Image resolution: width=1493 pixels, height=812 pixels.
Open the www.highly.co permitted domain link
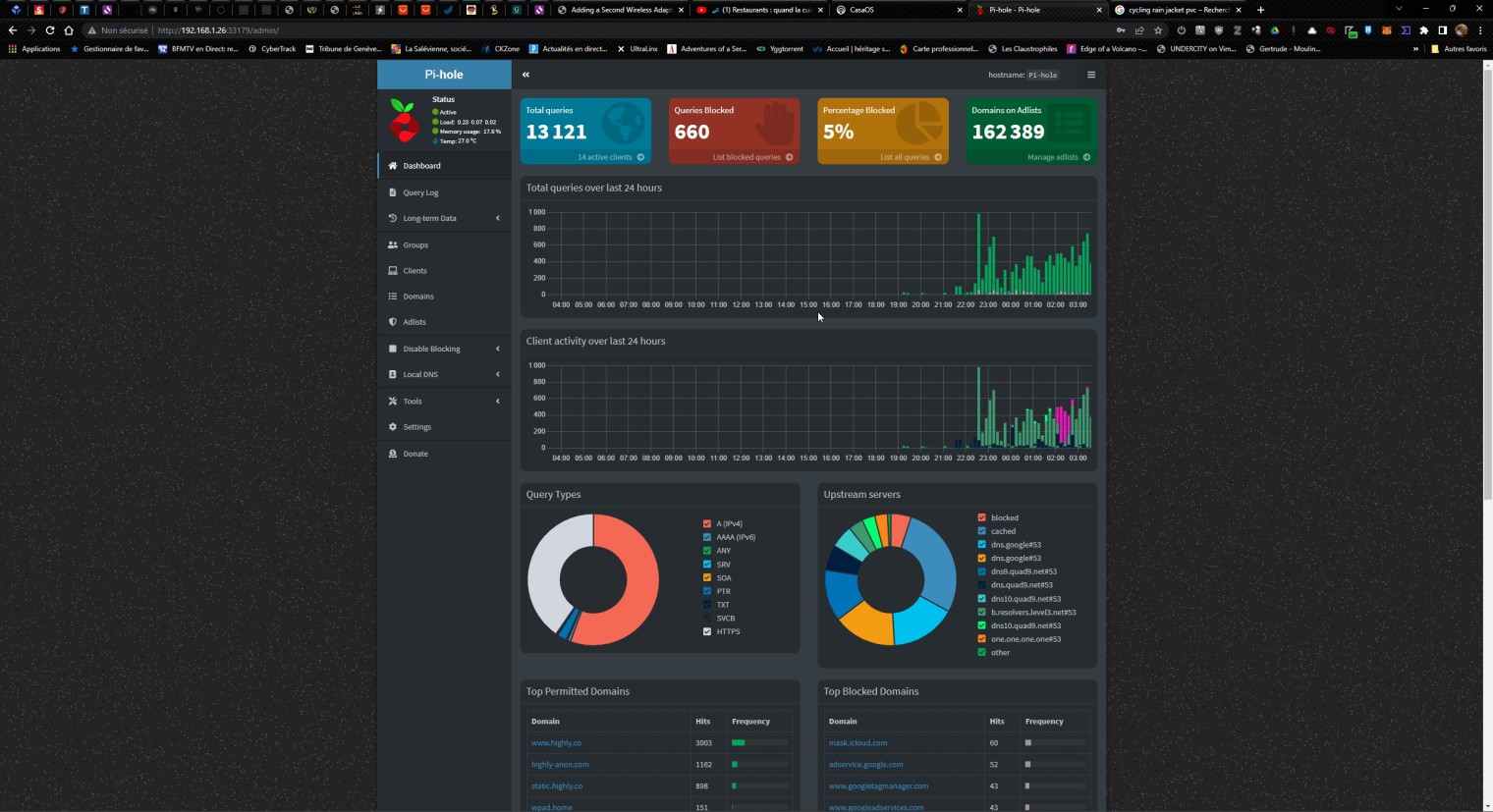556,743
